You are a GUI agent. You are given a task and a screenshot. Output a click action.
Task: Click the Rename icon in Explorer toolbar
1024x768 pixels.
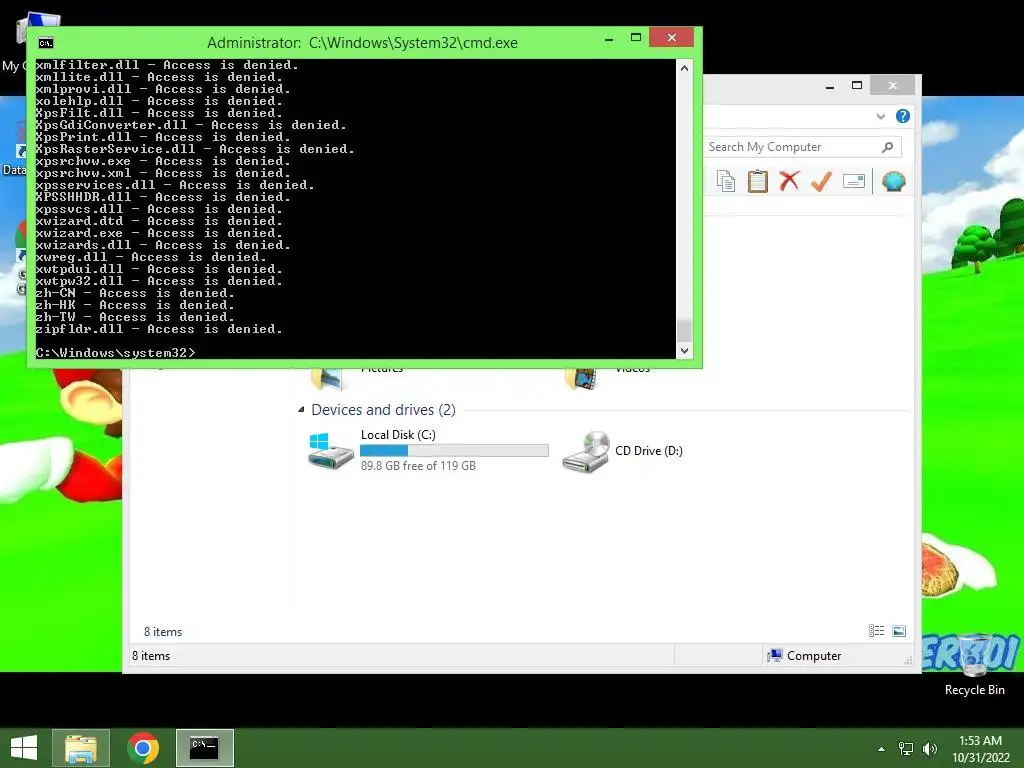pos(854,181)
